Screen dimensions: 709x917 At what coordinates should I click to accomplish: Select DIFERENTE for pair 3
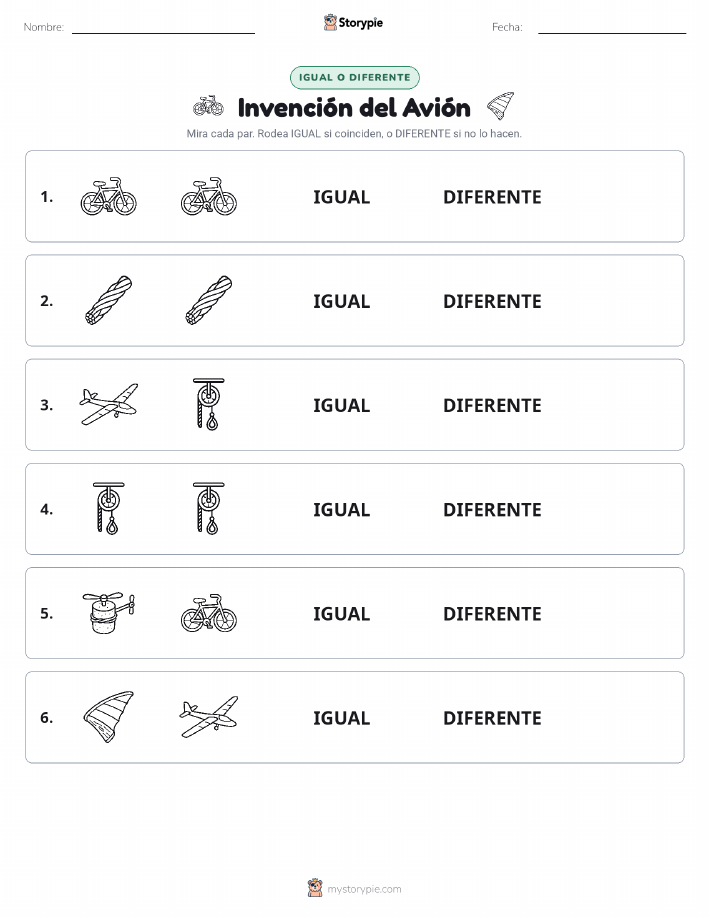(x=492, y=405)
